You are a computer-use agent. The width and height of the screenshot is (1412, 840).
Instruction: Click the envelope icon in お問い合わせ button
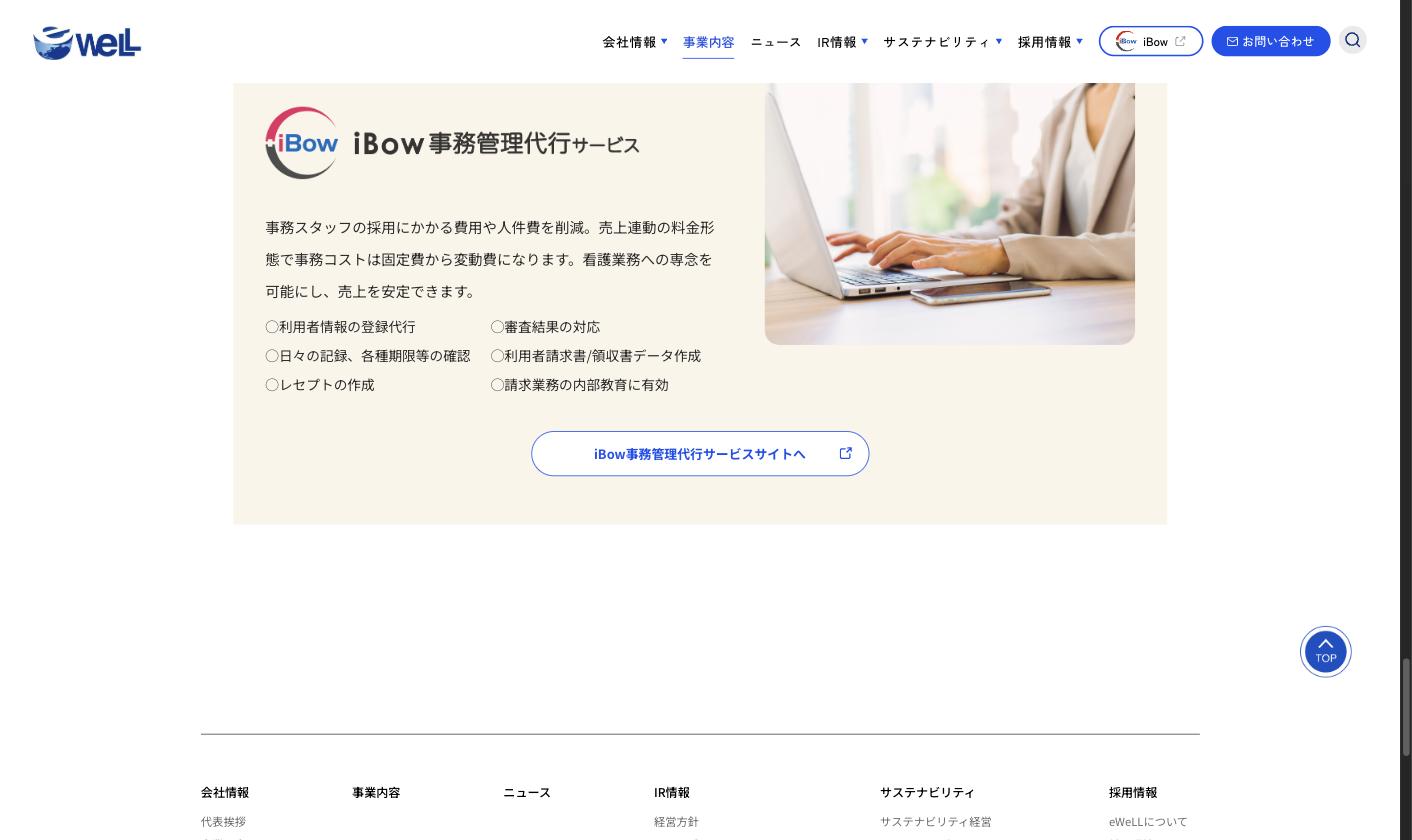[x=1232, y=41]
